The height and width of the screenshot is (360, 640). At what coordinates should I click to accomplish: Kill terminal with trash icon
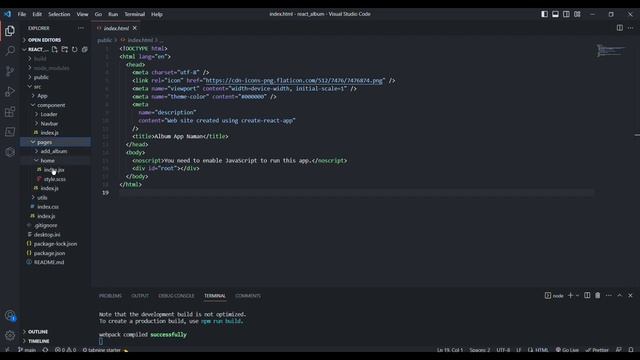[598, 296]
